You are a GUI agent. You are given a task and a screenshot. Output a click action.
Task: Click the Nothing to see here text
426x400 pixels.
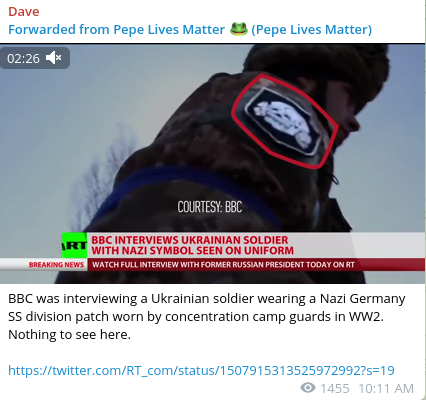pos(69,334)
